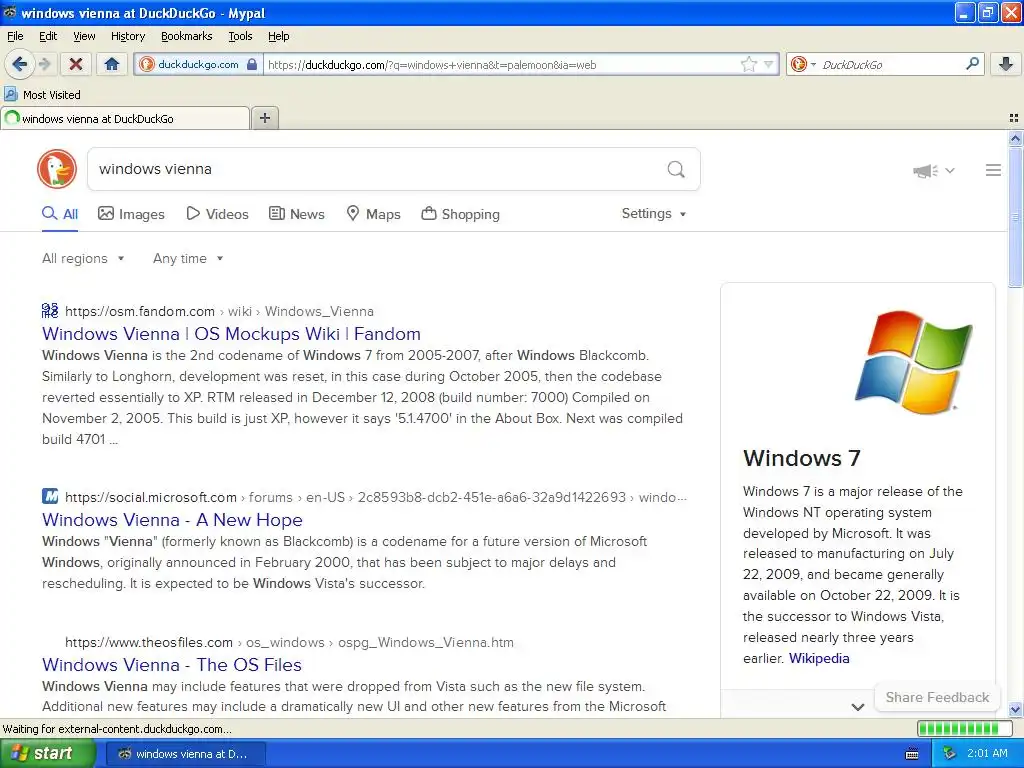Open the Tools menu
Viewport: 1024px width, 768px height.
pos(240,36)
